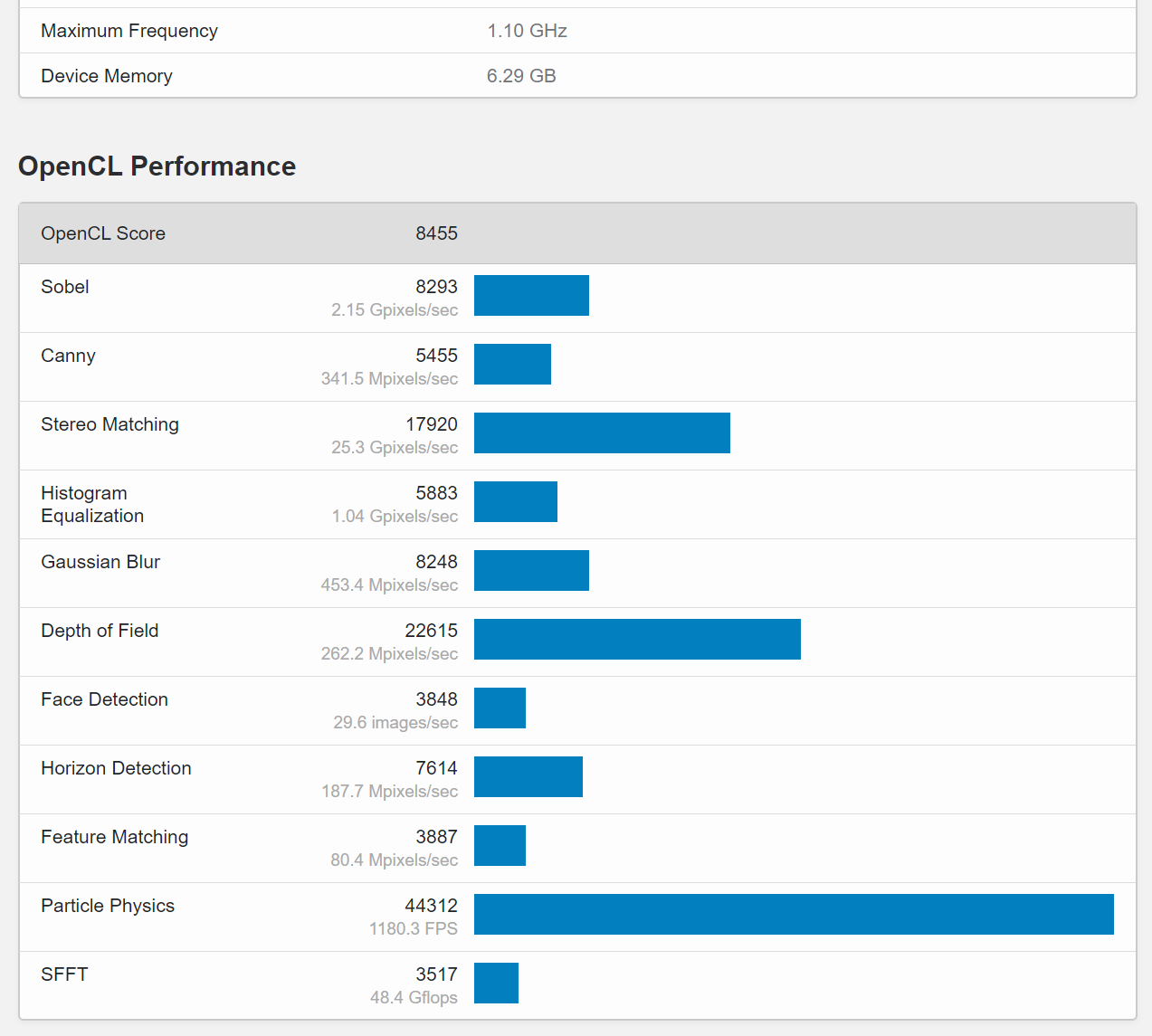
Task: Click the Horizon Detection result bar
Action: point(528,777)
